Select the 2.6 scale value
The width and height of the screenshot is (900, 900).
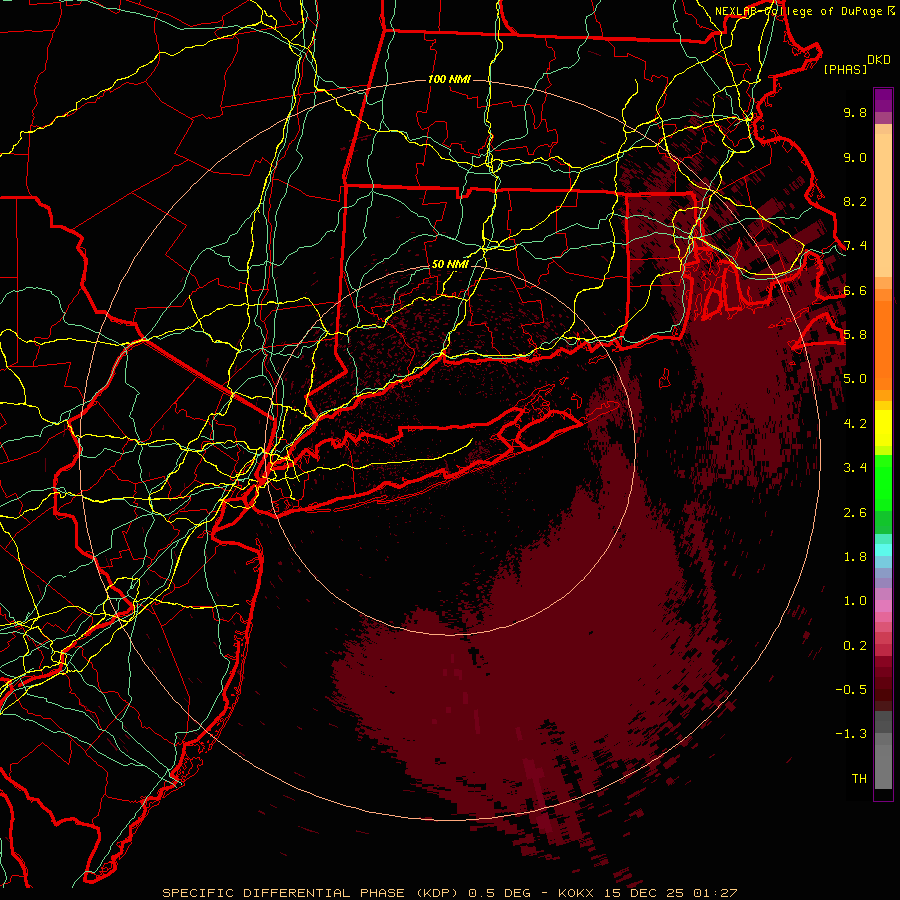[855, 512]
